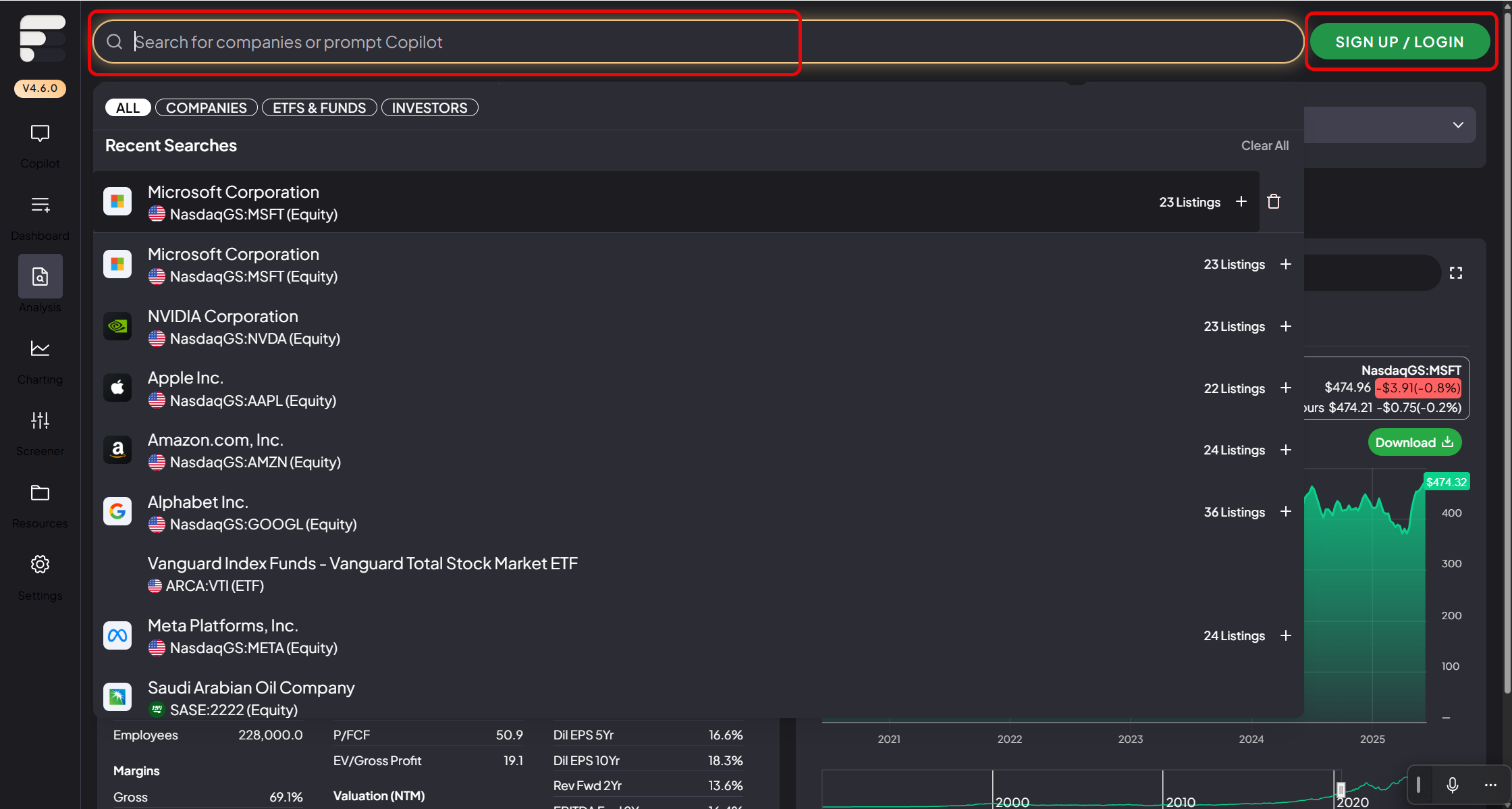The width and height of the screenshot is (1512, 809).
Task: Click the EV/Gross Profit 19.1 value
Action: pos(513,760)
